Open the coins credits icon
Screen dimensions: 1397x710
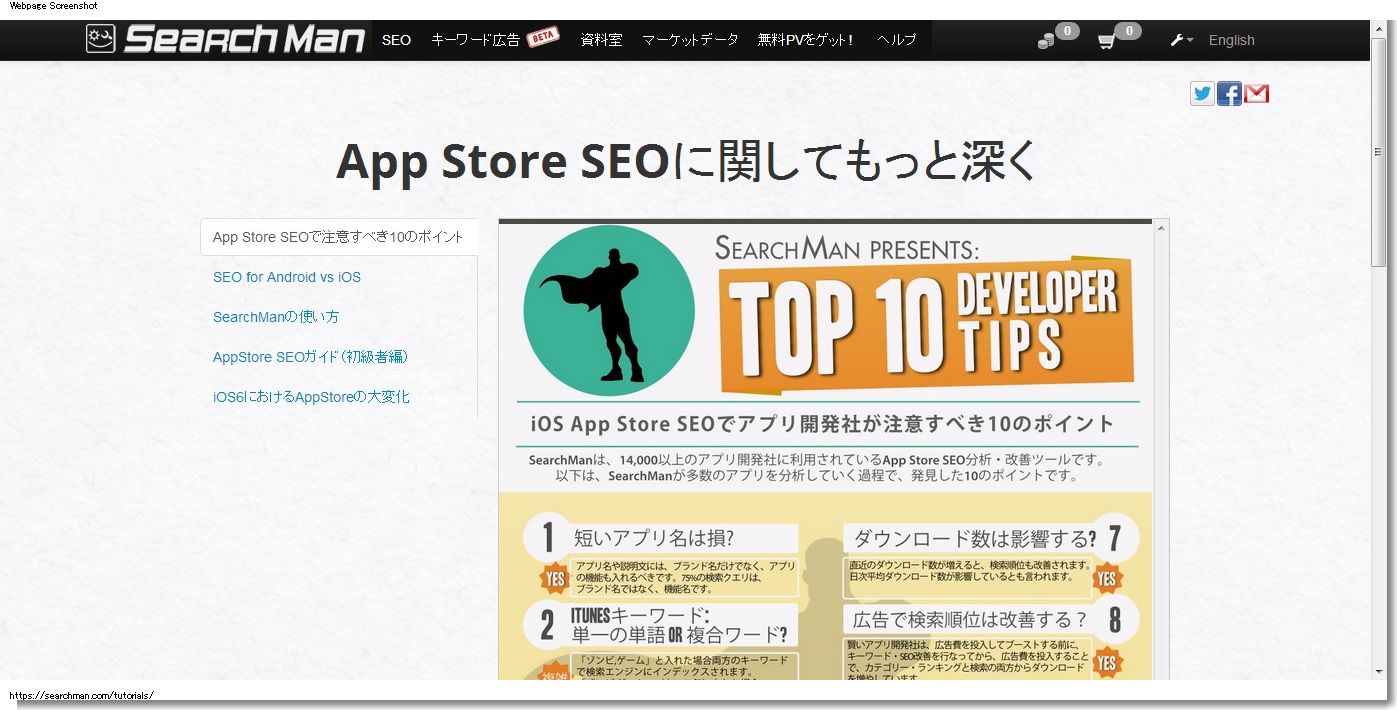[x=1046, y=41]
